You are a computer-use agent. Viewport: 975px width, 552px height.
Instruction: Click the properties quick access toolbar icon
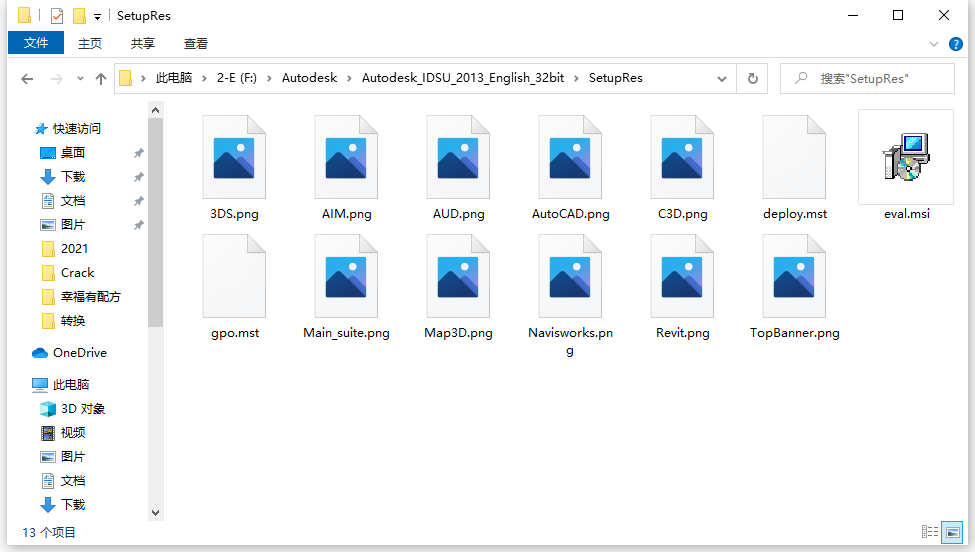pyautogui.click(x=57, y=16)
